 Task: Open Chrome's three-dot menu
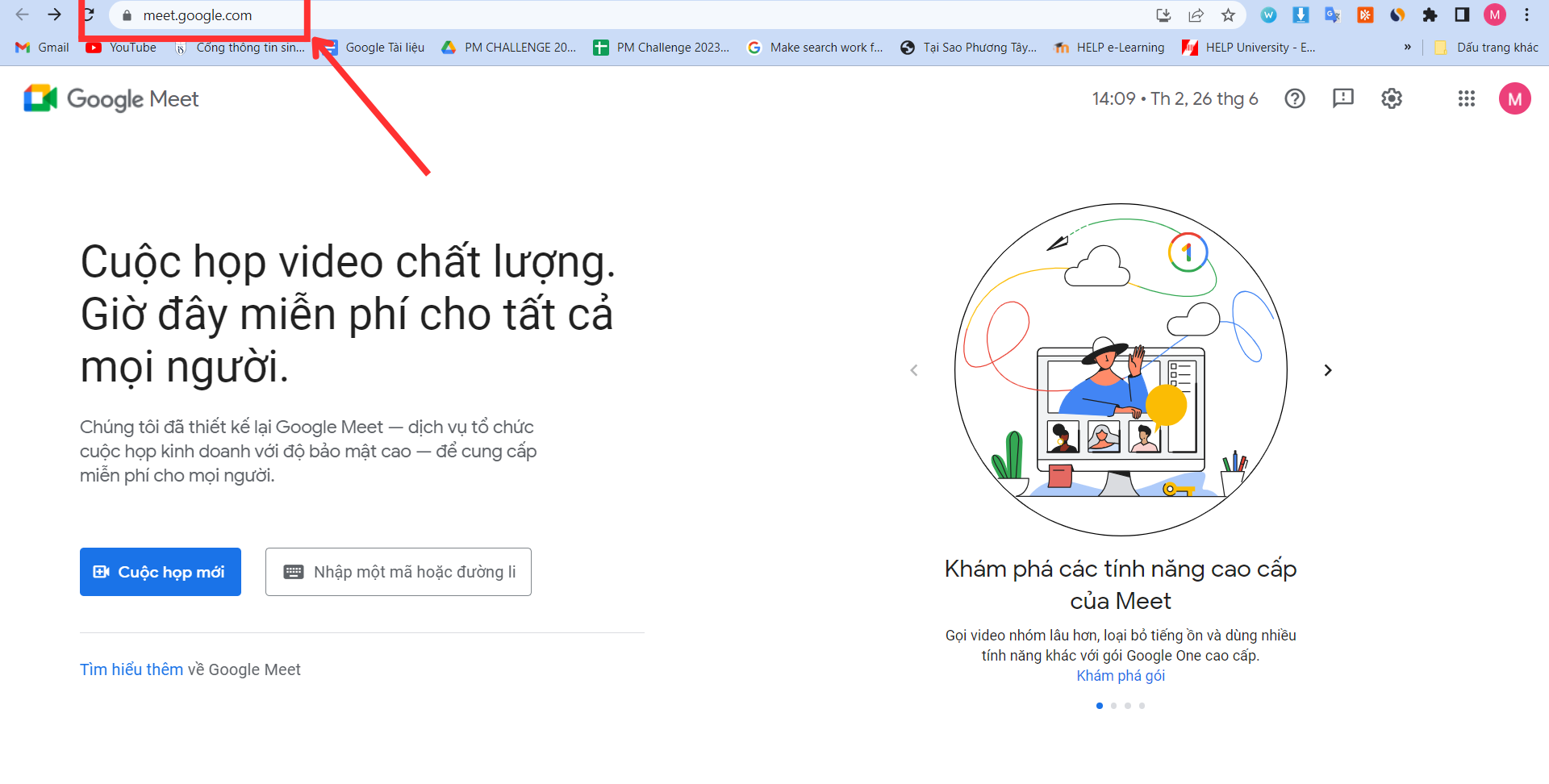(1526, 15)
